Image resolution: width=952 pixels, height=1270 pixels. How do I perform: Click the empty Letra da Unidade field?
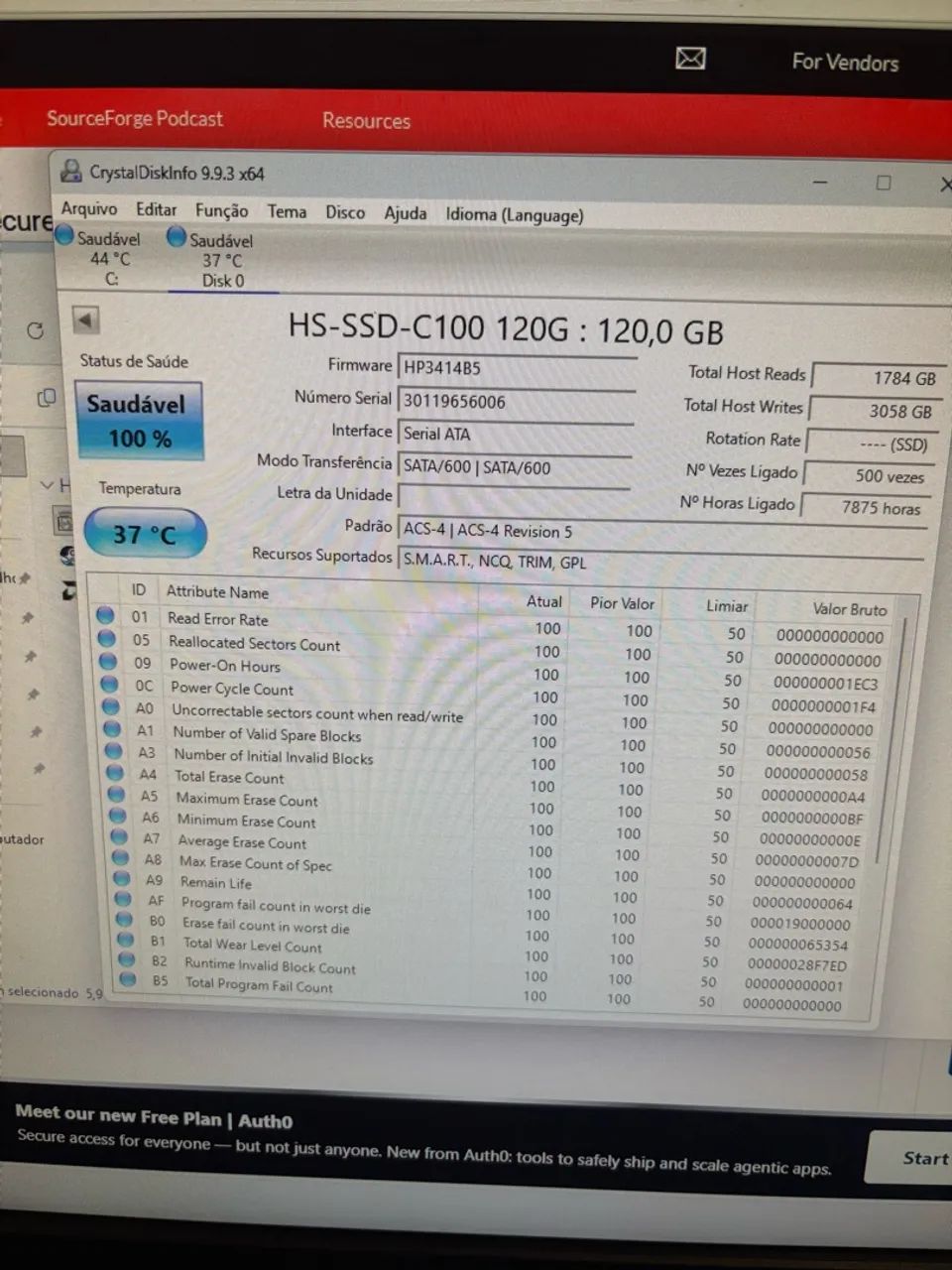(x=513, y=497)
